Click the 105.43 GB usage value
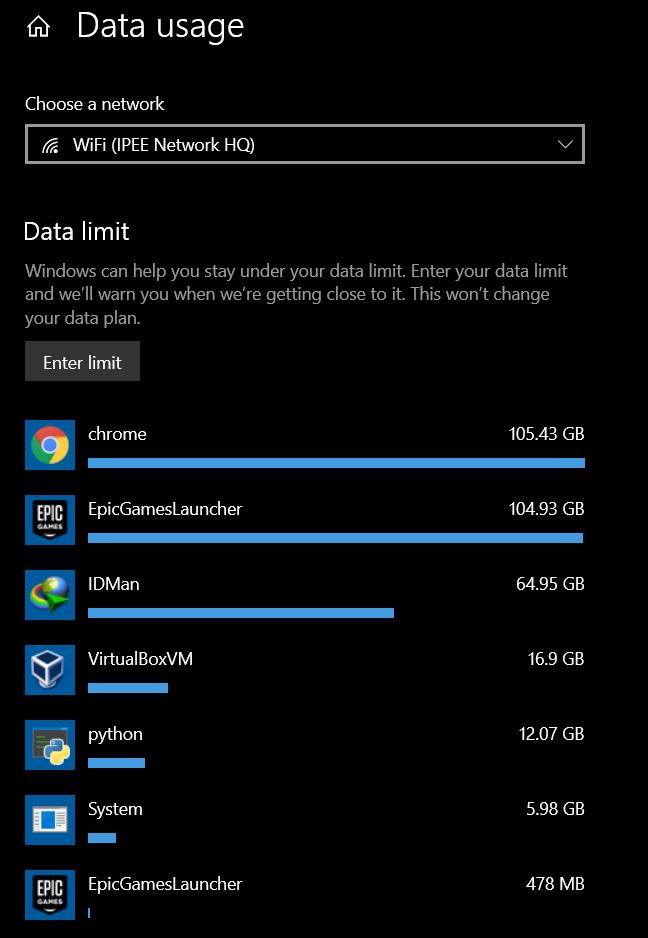 point(546,434)
